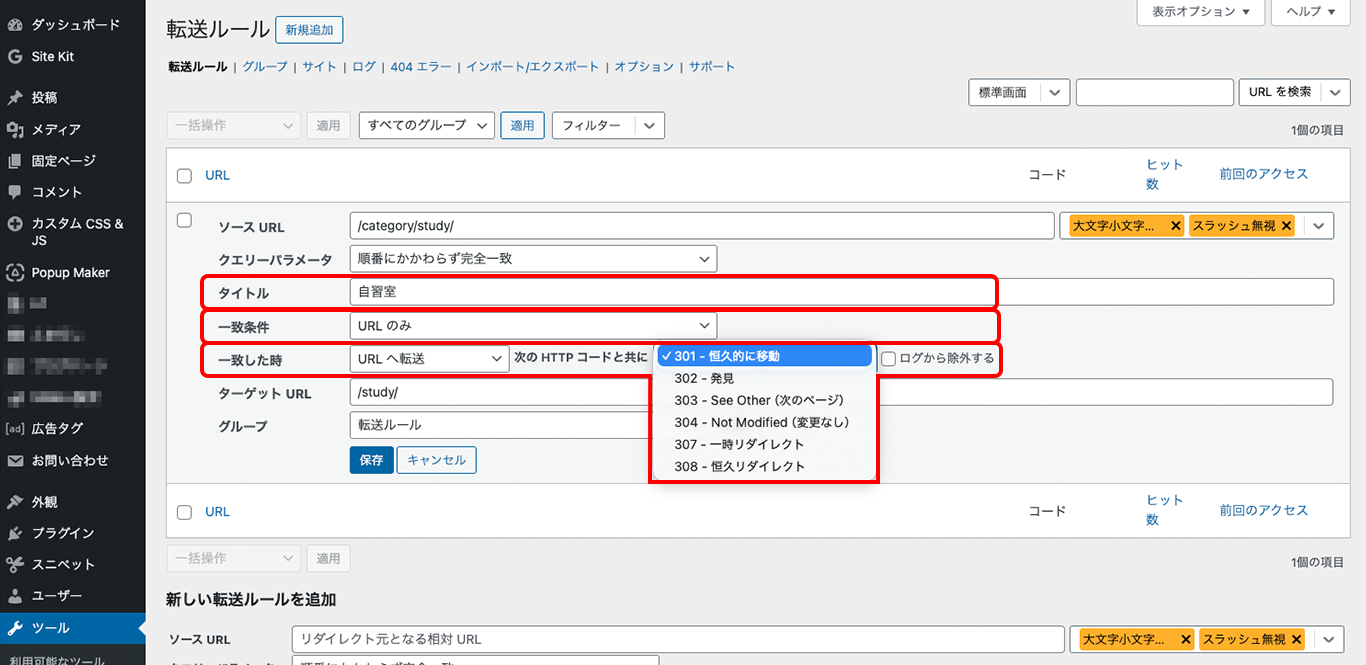Open the クエリーパラメータ dropdown
The height and width of the screenshot is (665, 1366).
(533, 259)
